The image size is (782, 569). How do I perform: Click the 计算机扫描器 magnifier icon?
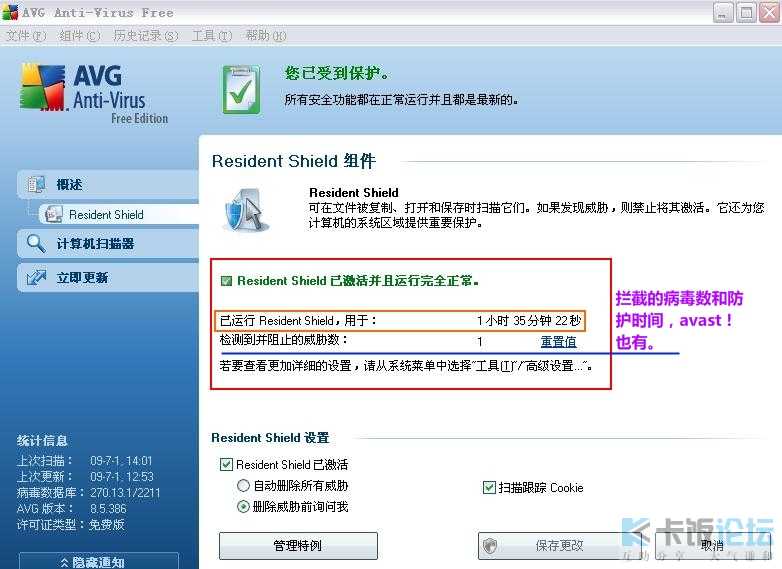pos(37,243)
